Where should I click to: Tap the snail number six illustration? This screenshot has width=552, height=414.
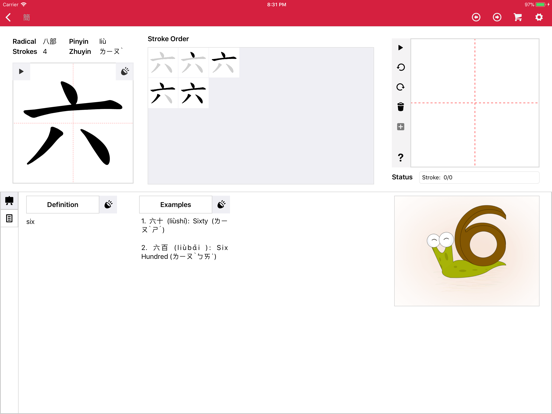point(467,251)
